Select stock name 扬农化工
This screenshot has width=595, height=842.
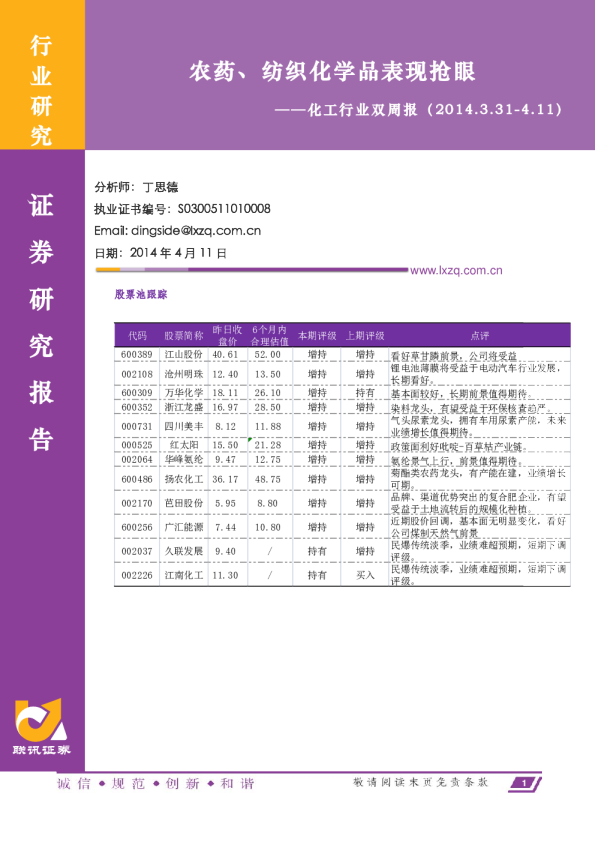click(184, 479)
